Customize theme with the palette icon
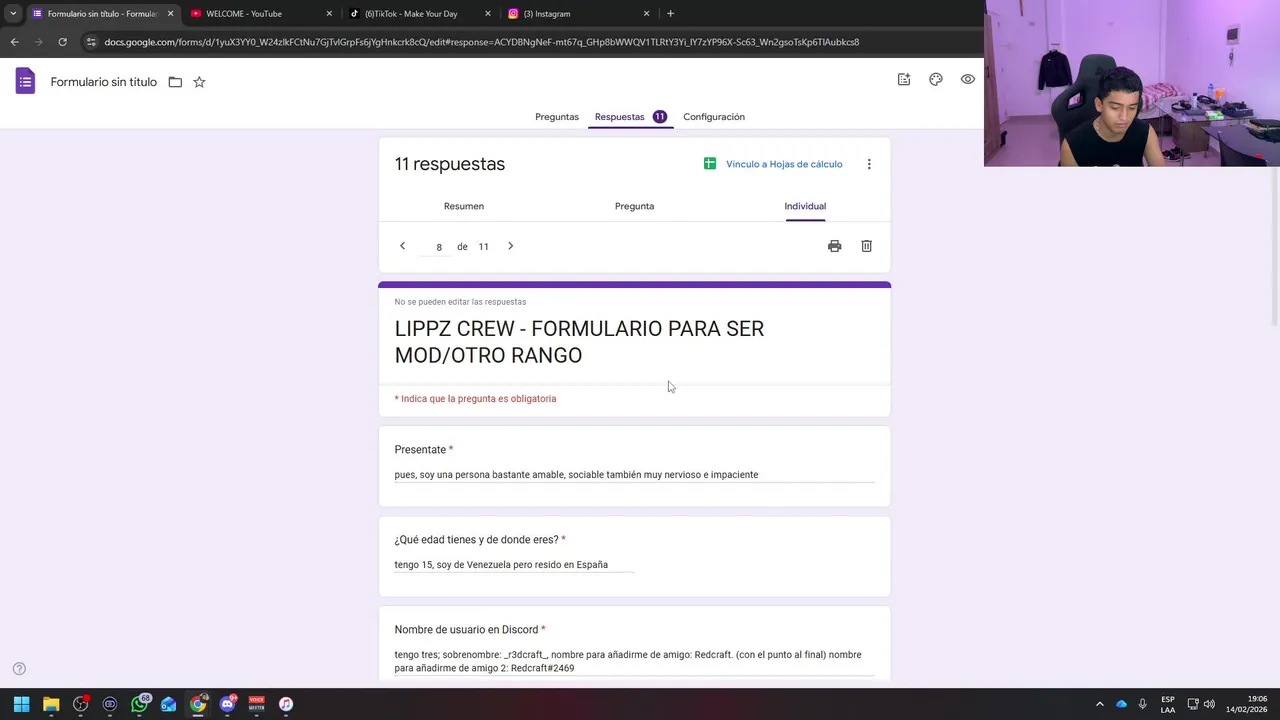This screenshot has width=1280, height=720. click(936, 79)
